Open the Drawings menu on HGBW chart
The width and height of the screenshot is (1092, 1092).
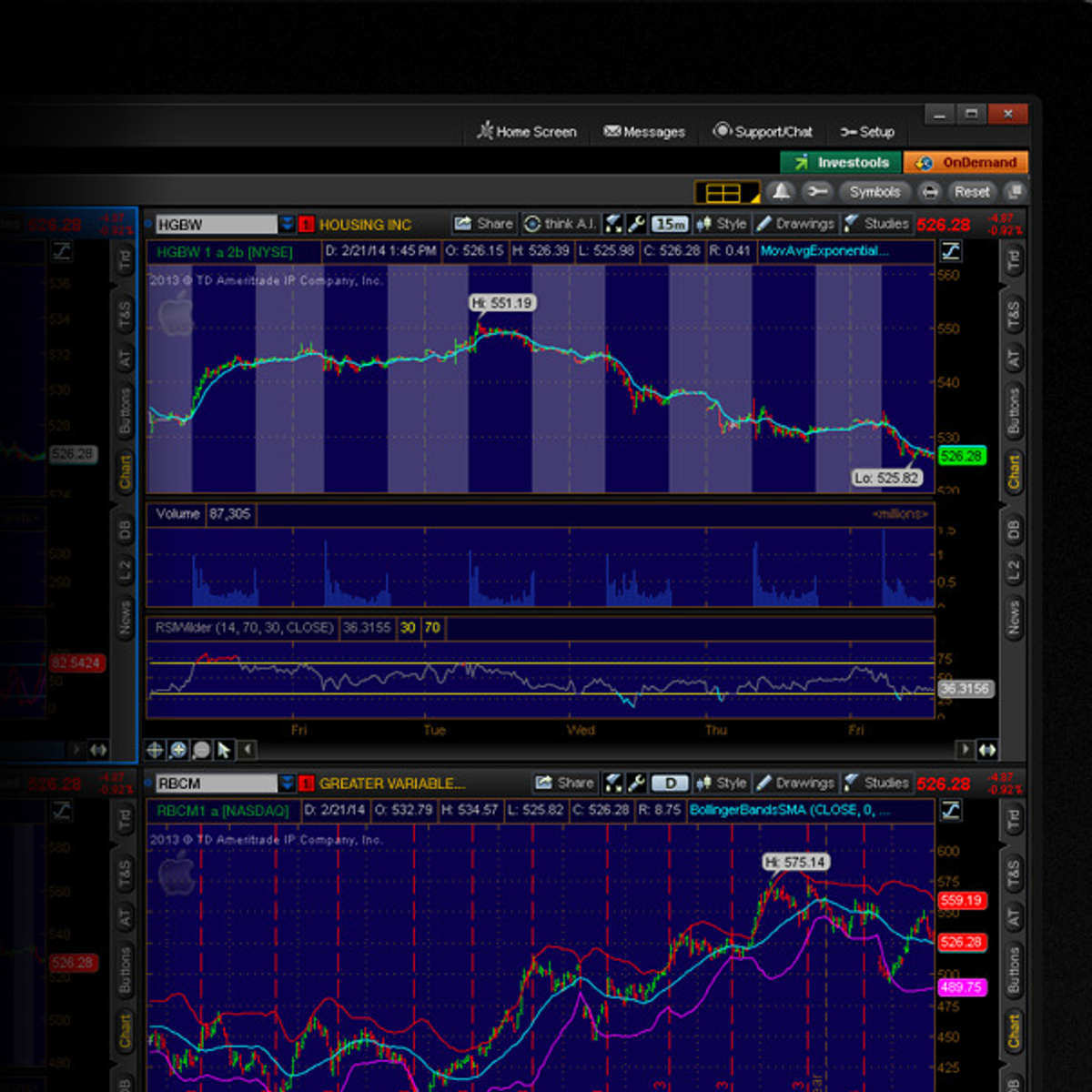795,224
